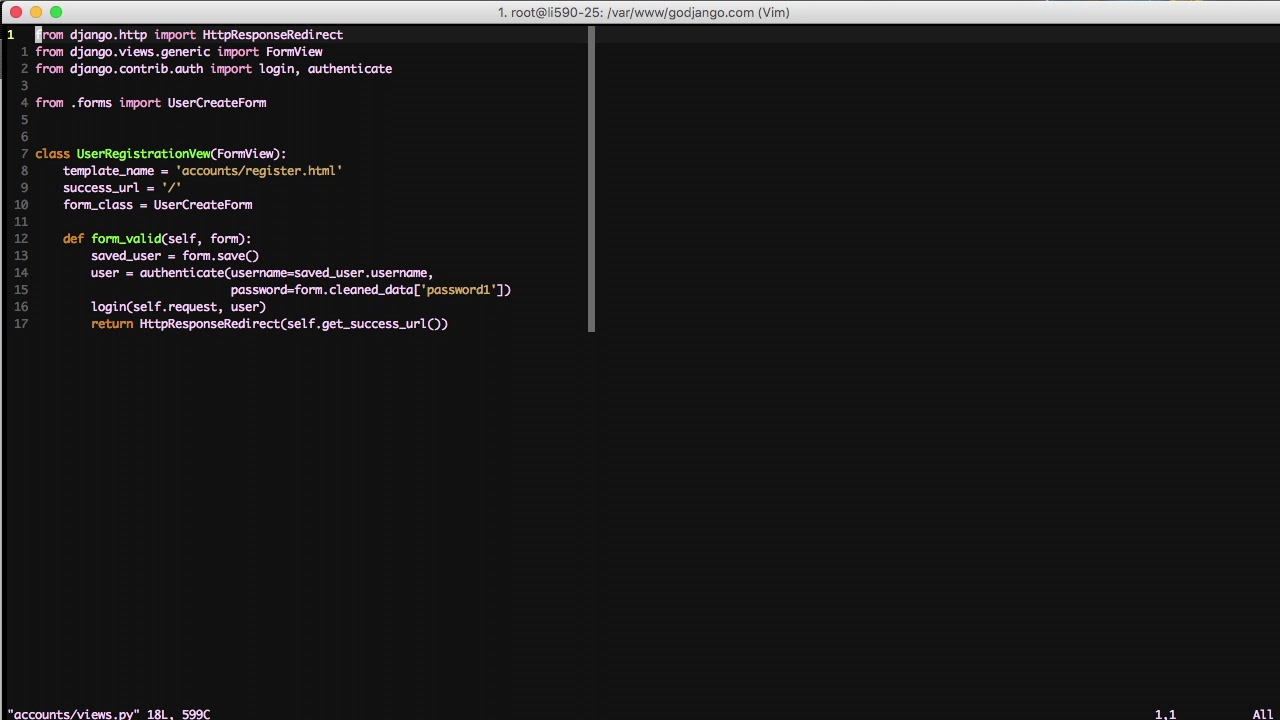Click on 'HttpResponseRedirect' in the first import line
The height and width of the screenshot is (720, 1280).
[272, 35]
